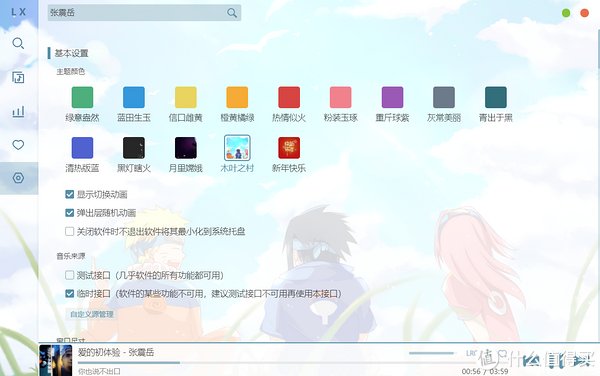Open the song list sidebar icon
Viewport: 600px width, 376px height.
click(18, 78)
